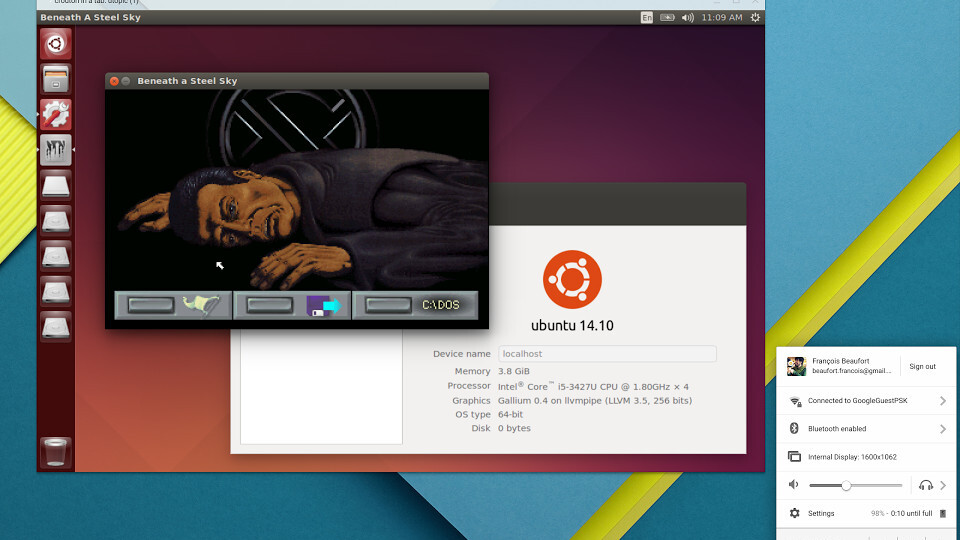Mute volume using the speaker icon
Screen dimensions: 960x540
[x=794, y=485]
